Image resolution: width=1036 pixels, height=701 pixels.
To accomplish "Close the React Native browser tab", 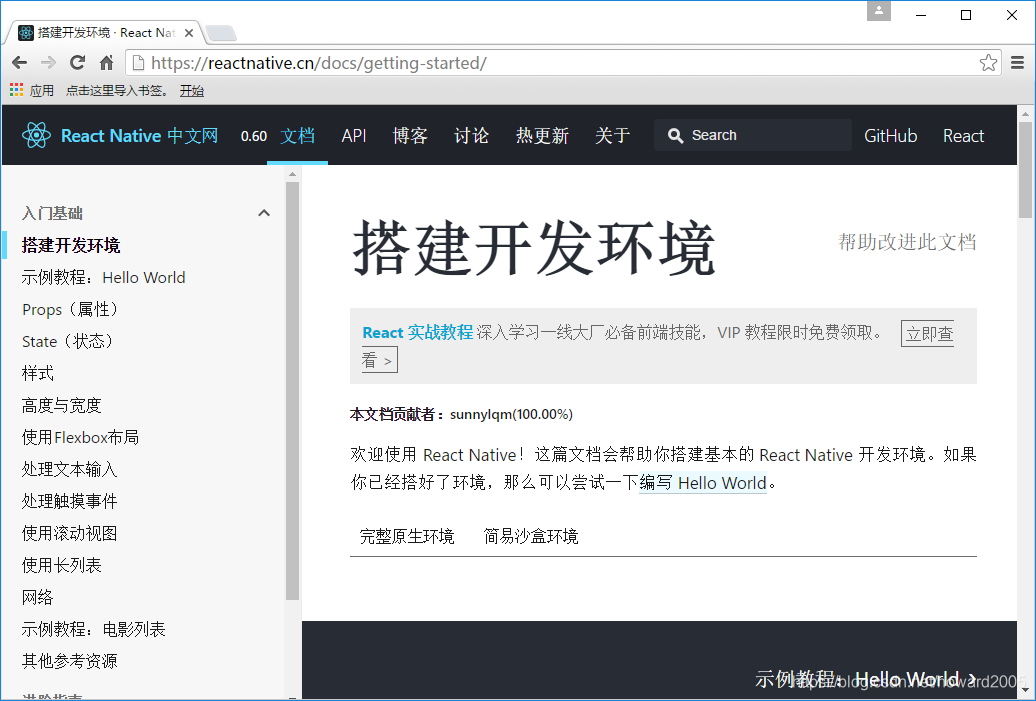I will click(x=189, y=33).
